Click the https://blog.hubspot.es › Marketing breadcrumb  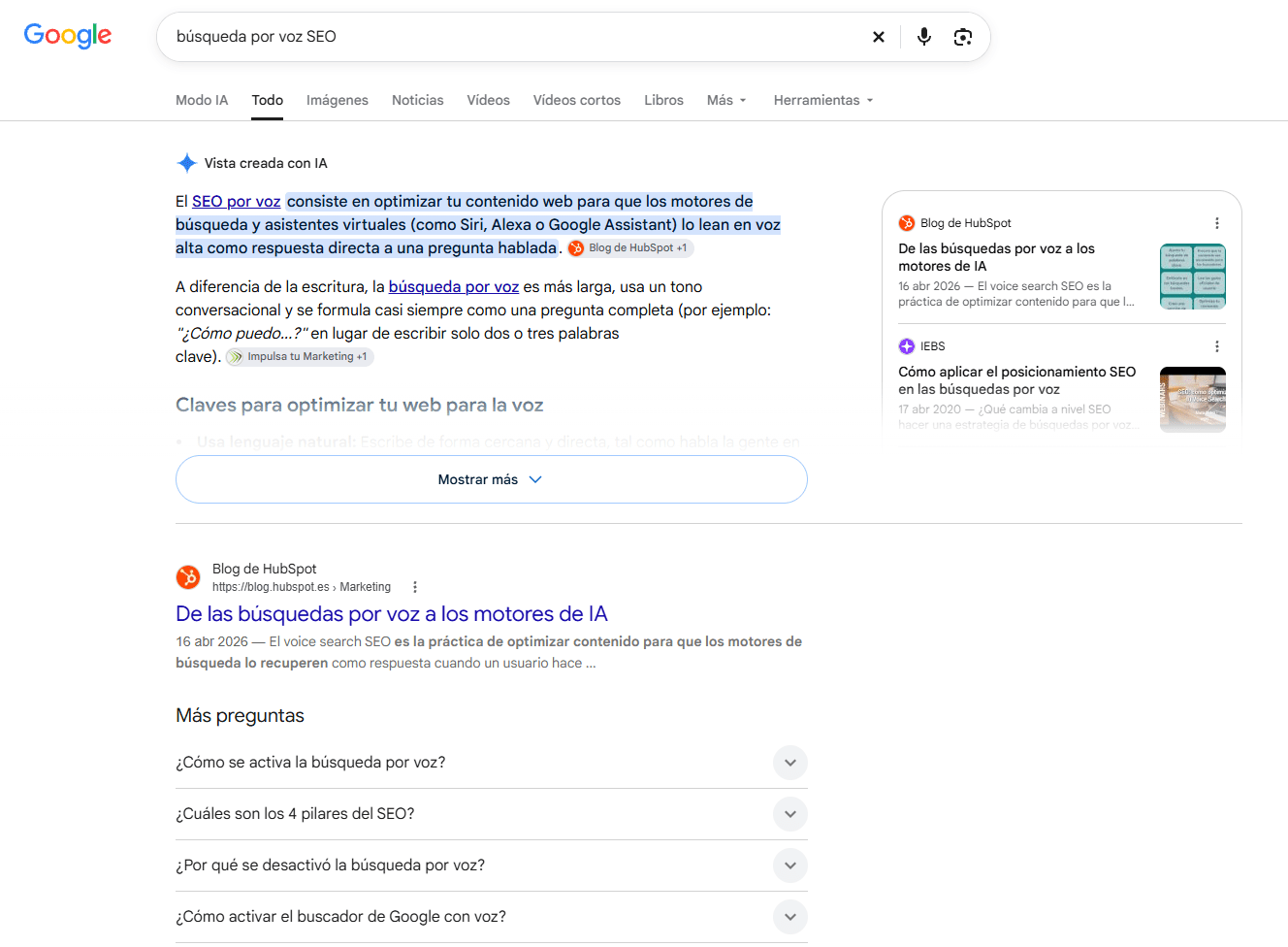[x=302, y=587]
